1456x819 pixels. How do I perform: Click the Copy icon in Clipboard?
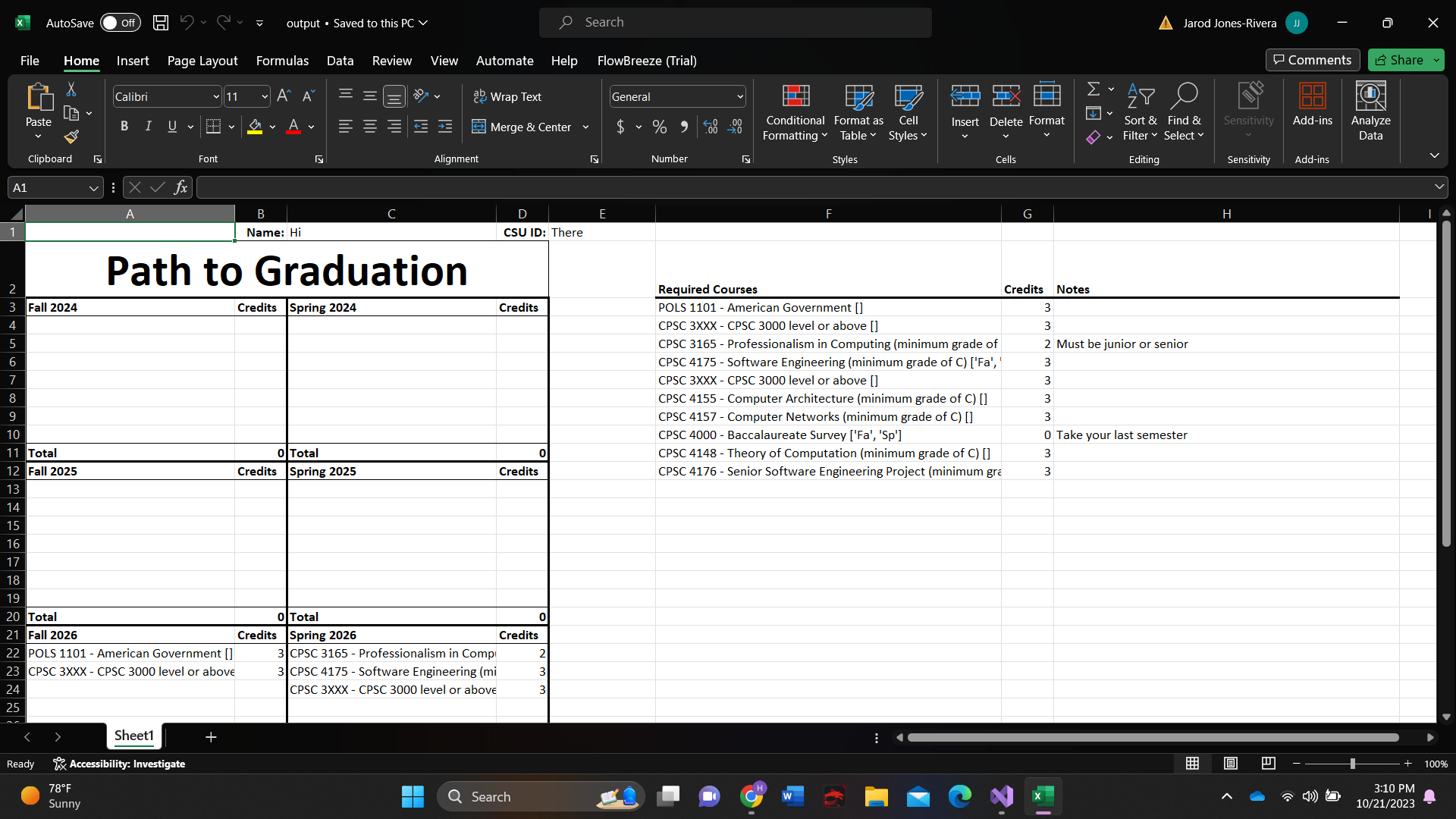(71, 114)
